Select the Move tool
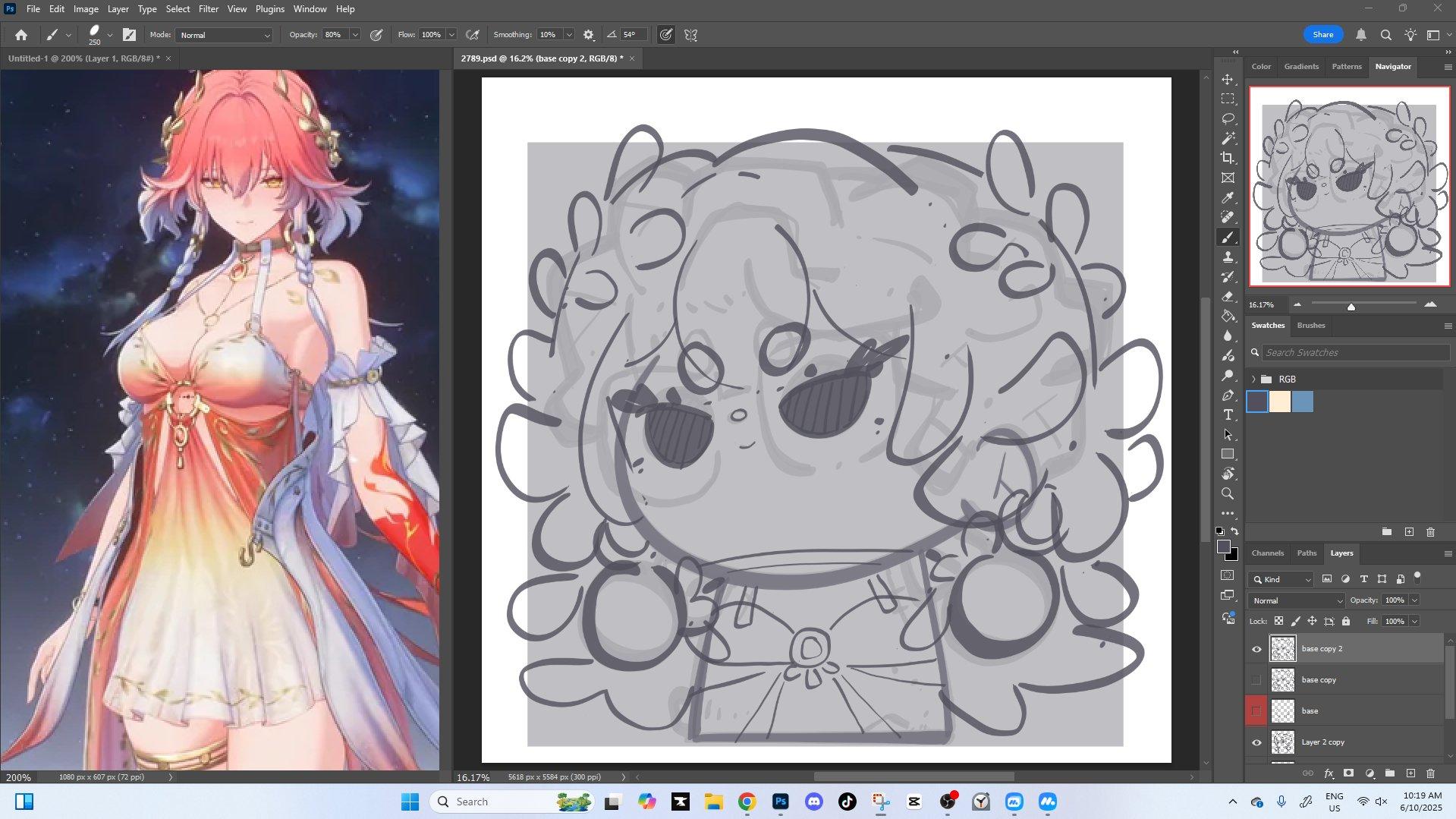 coord(1227,80)
